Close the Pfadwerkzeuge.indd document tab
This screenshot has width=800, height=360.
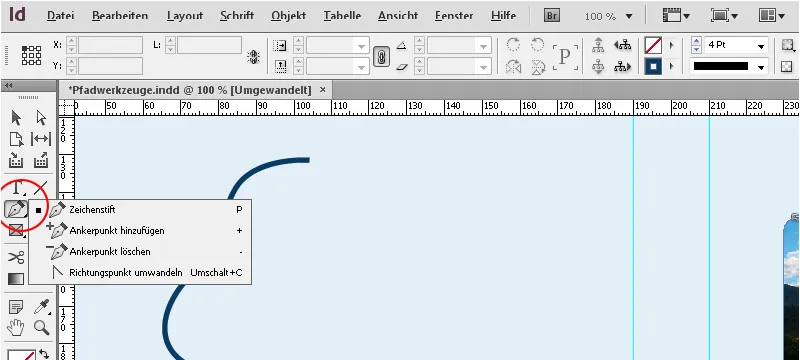pos(322,90)
